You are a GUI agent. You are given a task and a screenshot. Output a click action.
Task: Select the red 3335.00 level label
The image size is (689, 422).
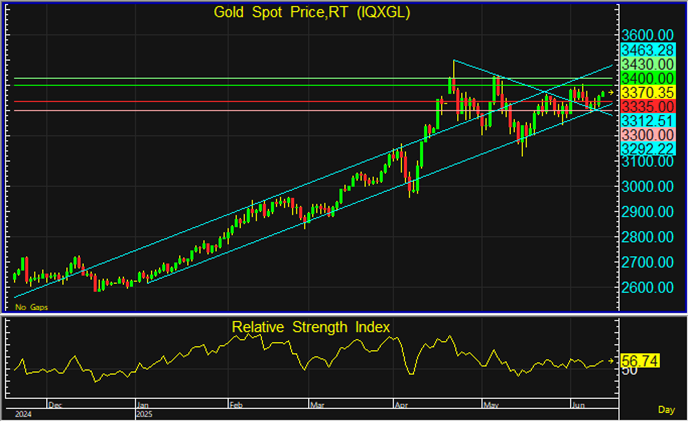click(x=647, y=106)
